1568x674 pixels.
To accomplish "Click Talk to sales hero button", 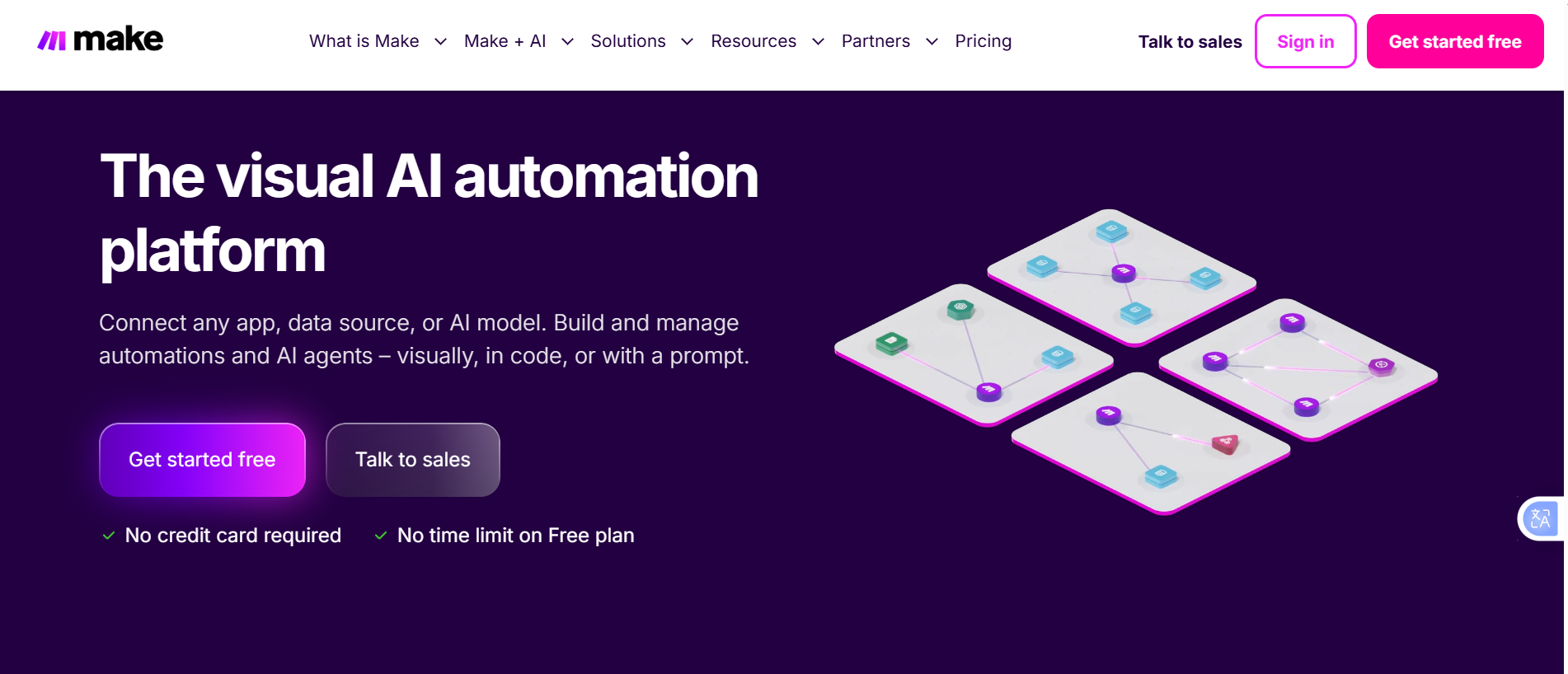I will [x=413, y=460].
